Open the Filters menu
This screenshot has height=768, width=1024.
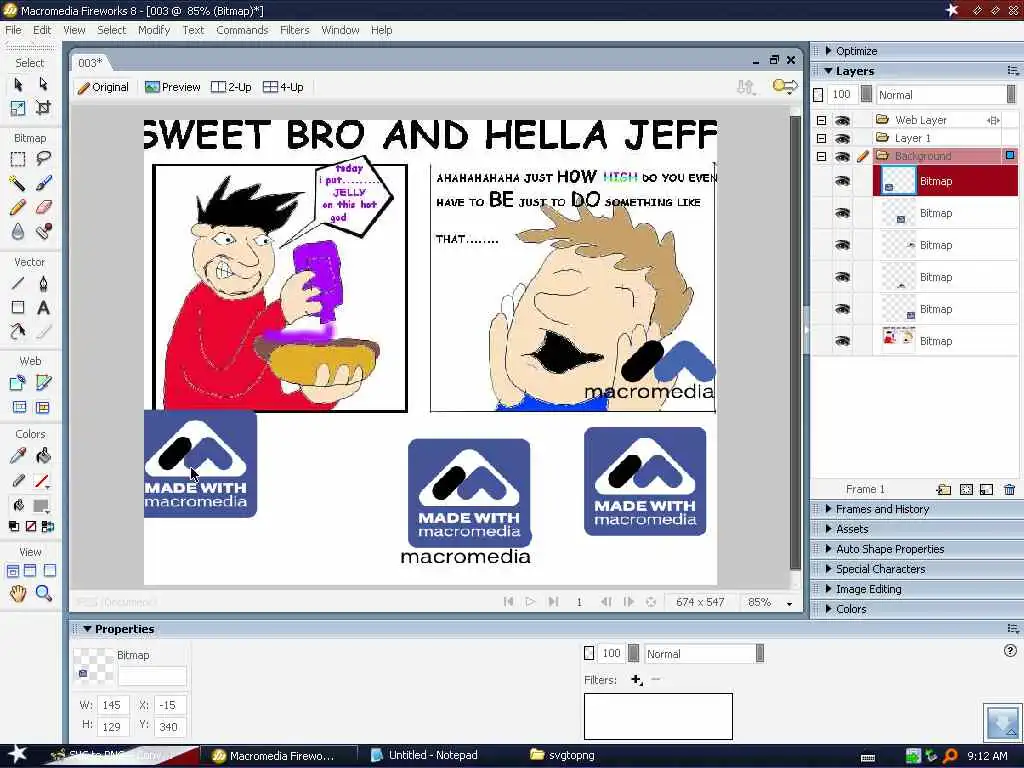click(x=295, y=30)
